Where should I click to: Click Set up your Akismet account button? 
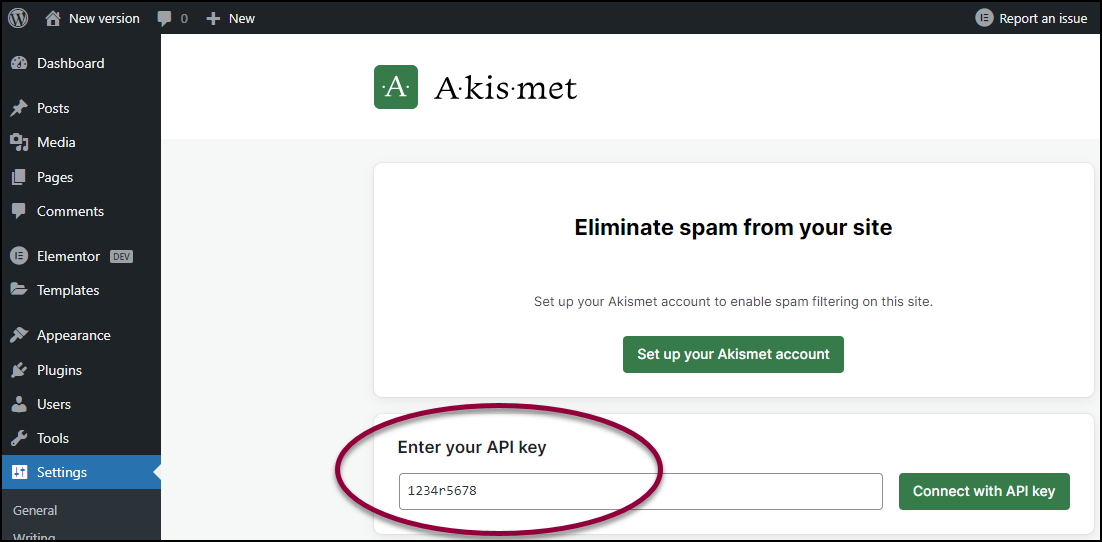tap(733, 354)
